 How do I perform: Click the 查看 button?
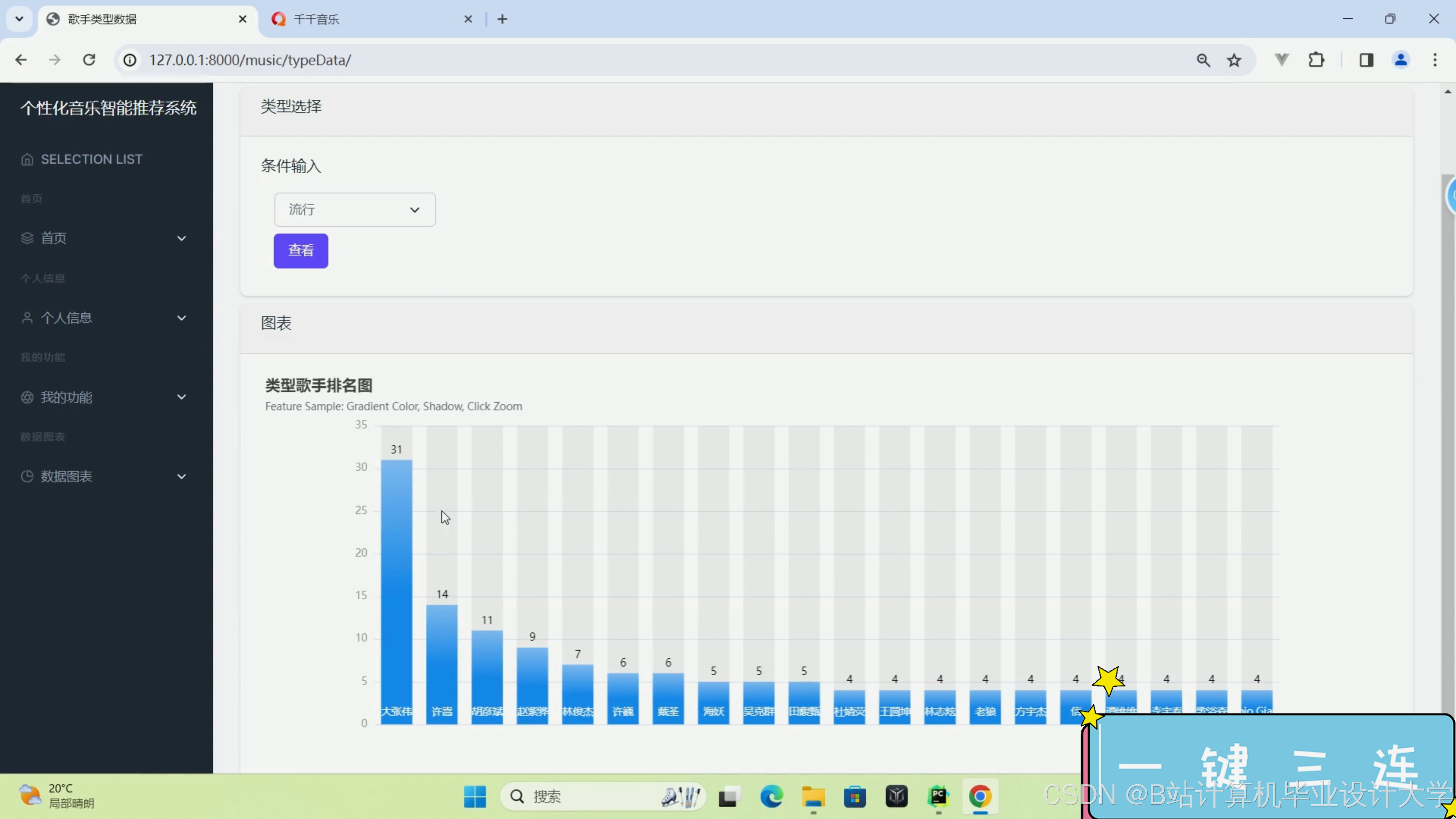(301, 250)
